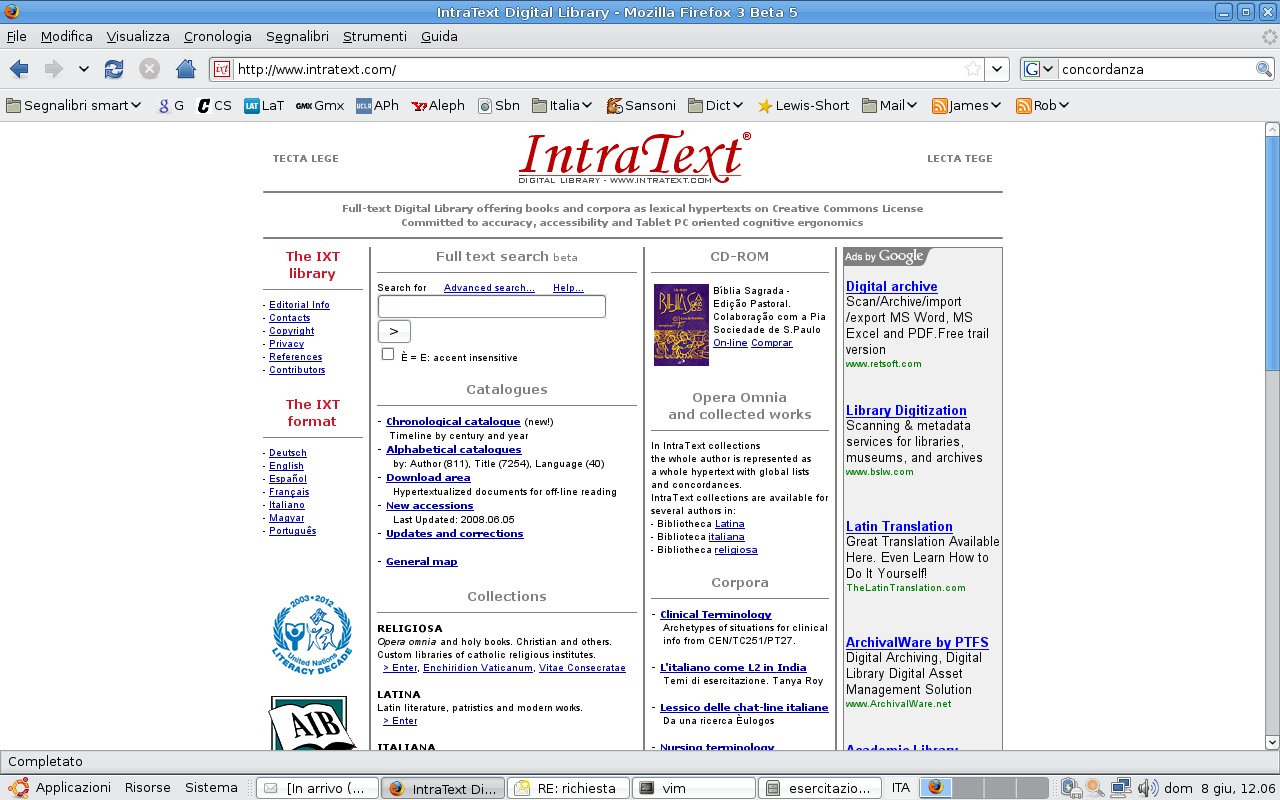The height and width of the screenshot is (800, 1280).
Task: Open the Guida menu
Action: pos(439,36)
